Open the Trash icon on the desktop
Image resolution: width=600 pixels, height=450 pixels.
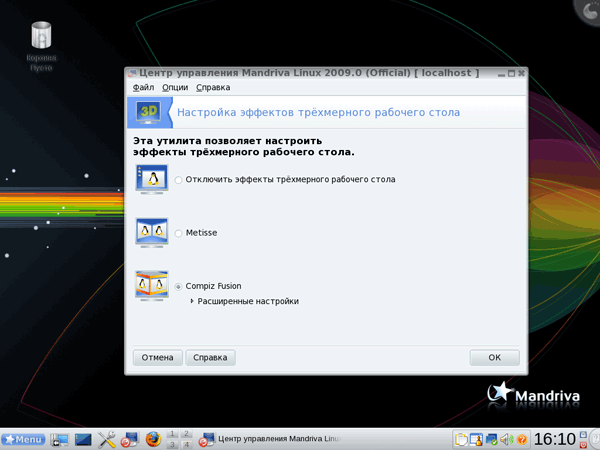point(41,35)
